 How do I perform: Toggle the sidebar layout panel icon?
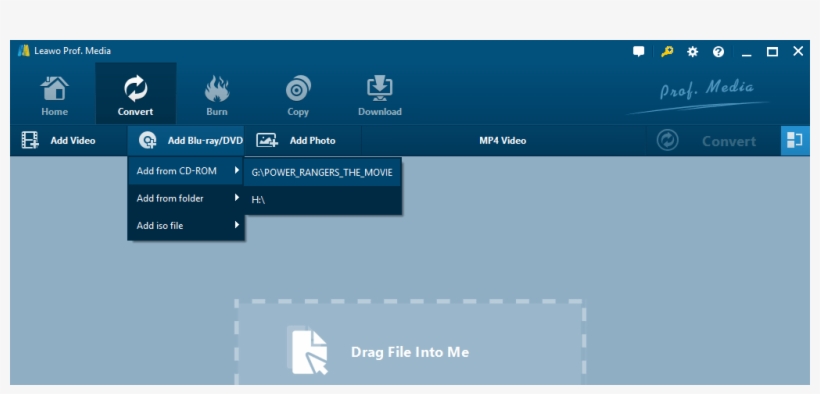[795, 140]
